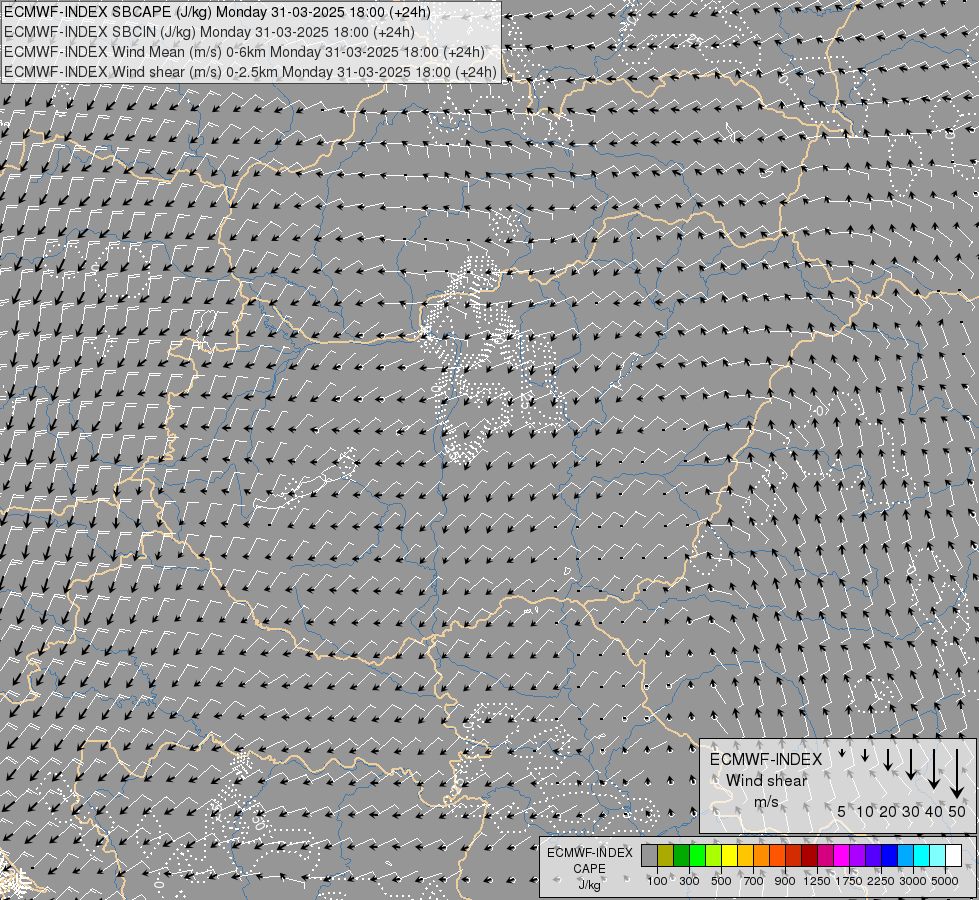
Task: Select the grey CAPE legend swatch
Action: (x=649, y=855)
